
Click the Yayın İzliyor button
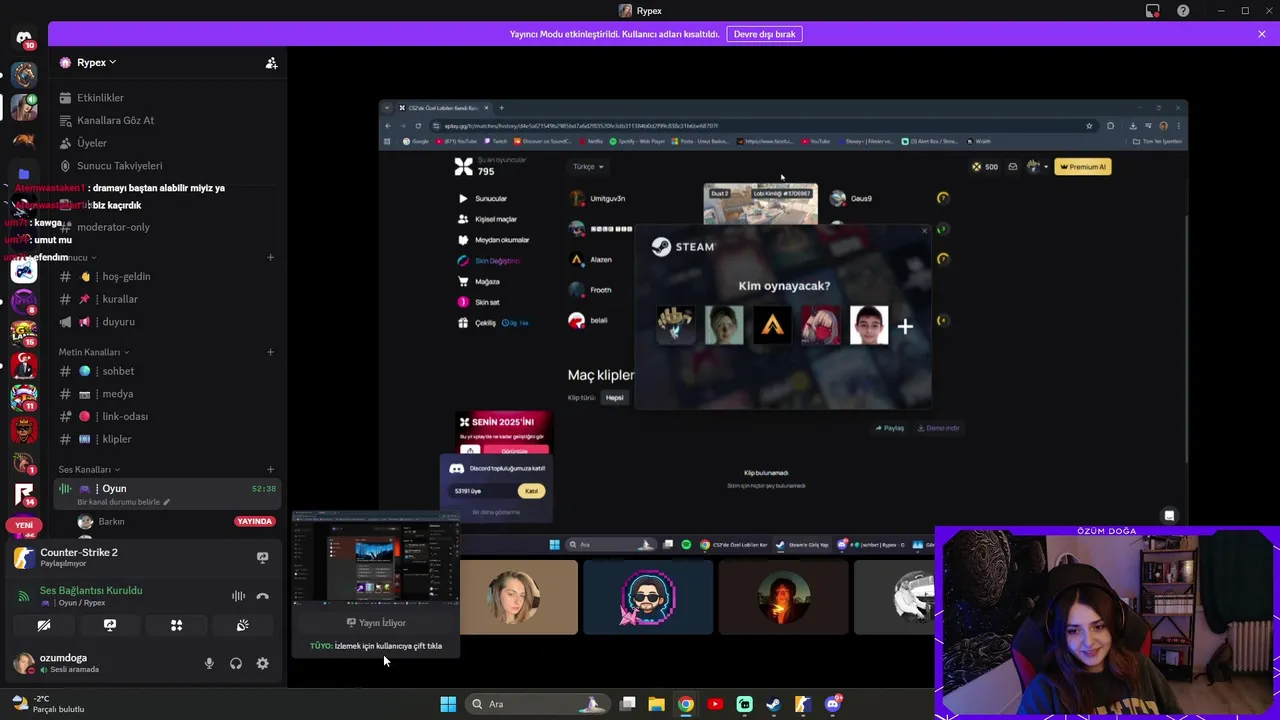click(x=376, y=622)
